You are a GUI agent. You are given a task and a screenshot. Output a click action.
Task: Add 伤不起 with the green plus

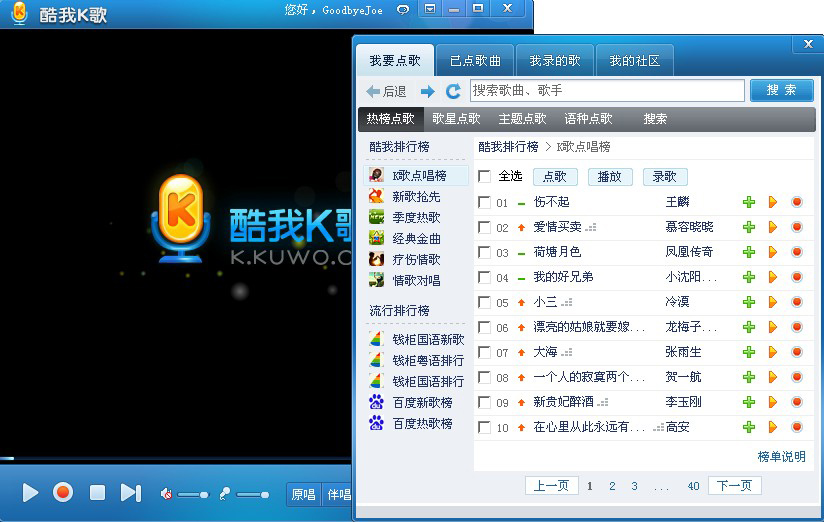pyautogui.click(x=749, y=202)
